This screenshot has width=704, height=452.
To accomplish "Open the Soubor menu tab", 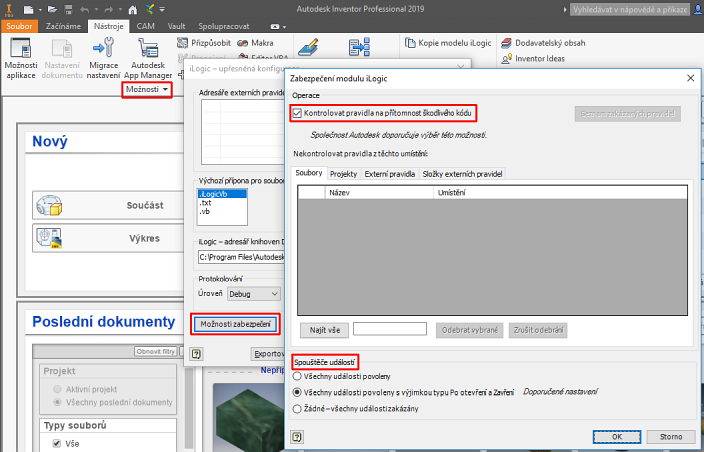I will [x=19, y=26].
